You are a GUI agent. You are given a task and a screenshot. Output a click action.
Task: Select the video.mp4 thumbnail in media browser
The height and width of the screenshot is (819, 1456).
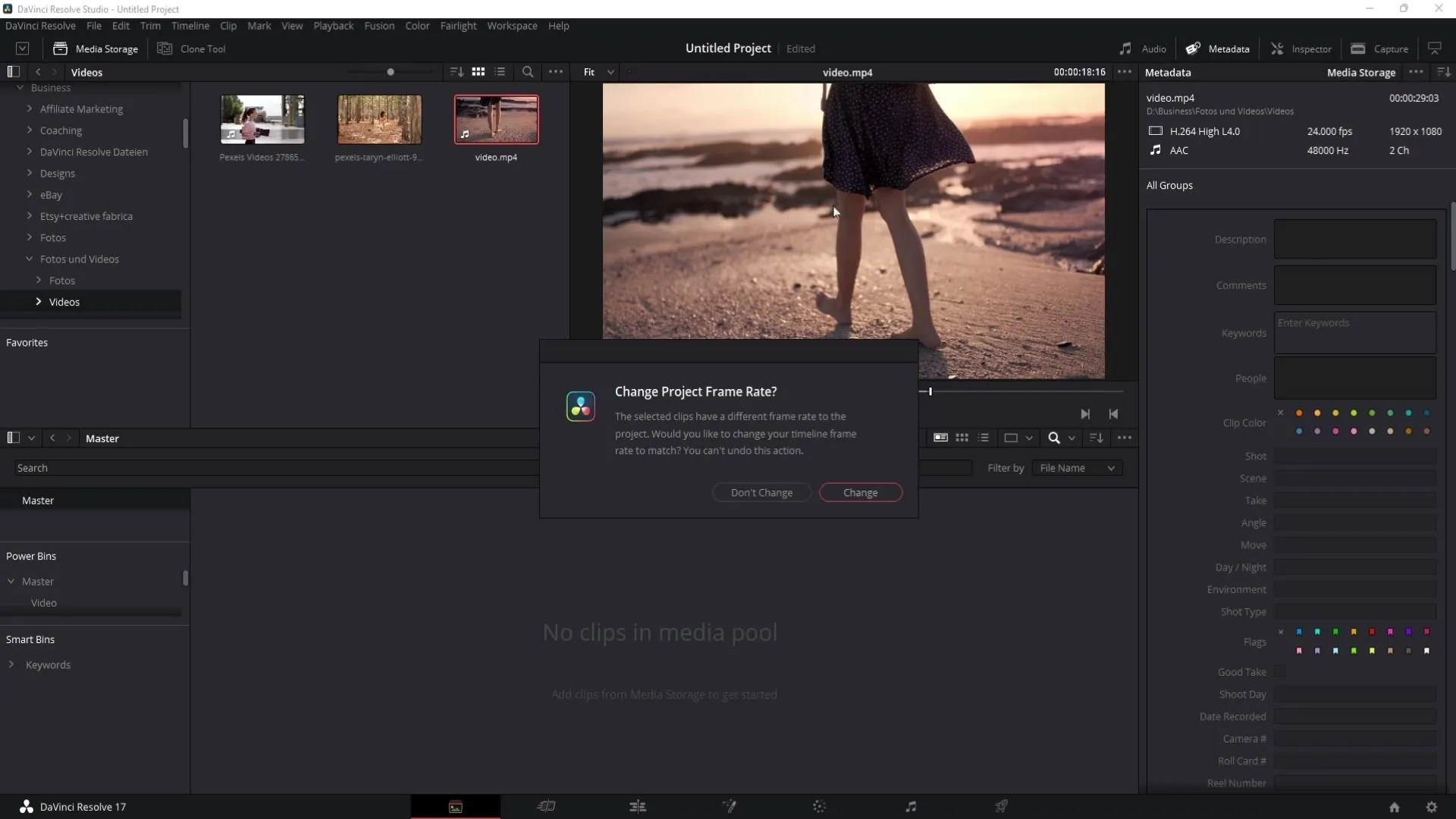(497, 119)
